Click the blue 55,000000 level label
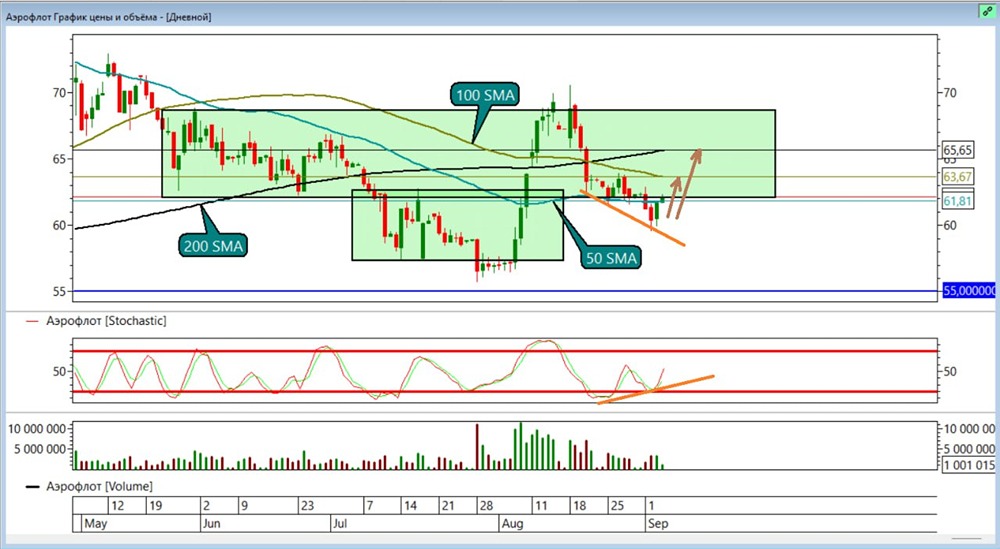 [968, 291]
